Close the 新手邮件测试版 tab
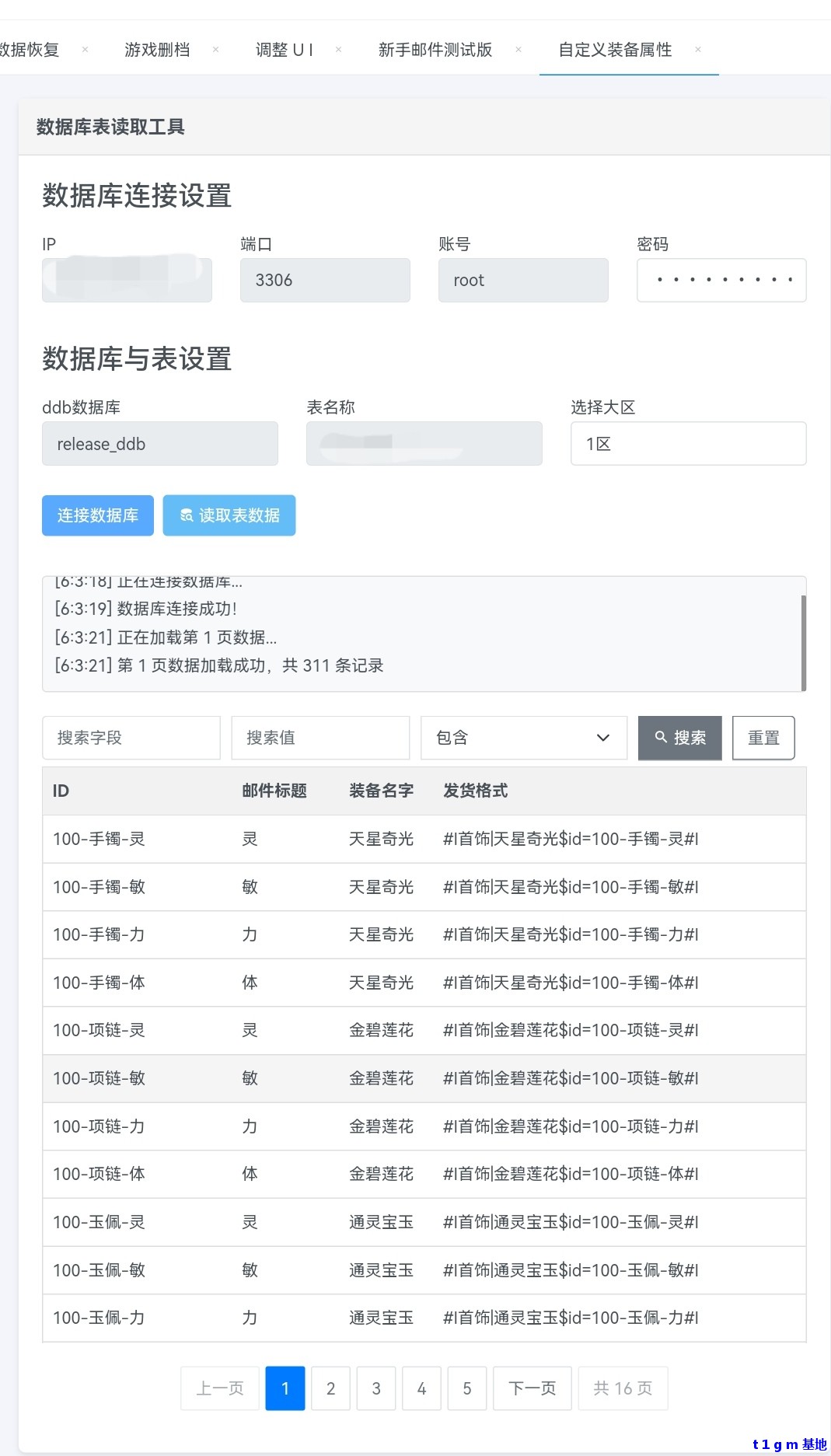This screenshot has height=1456, width=831. coord(519,50)
